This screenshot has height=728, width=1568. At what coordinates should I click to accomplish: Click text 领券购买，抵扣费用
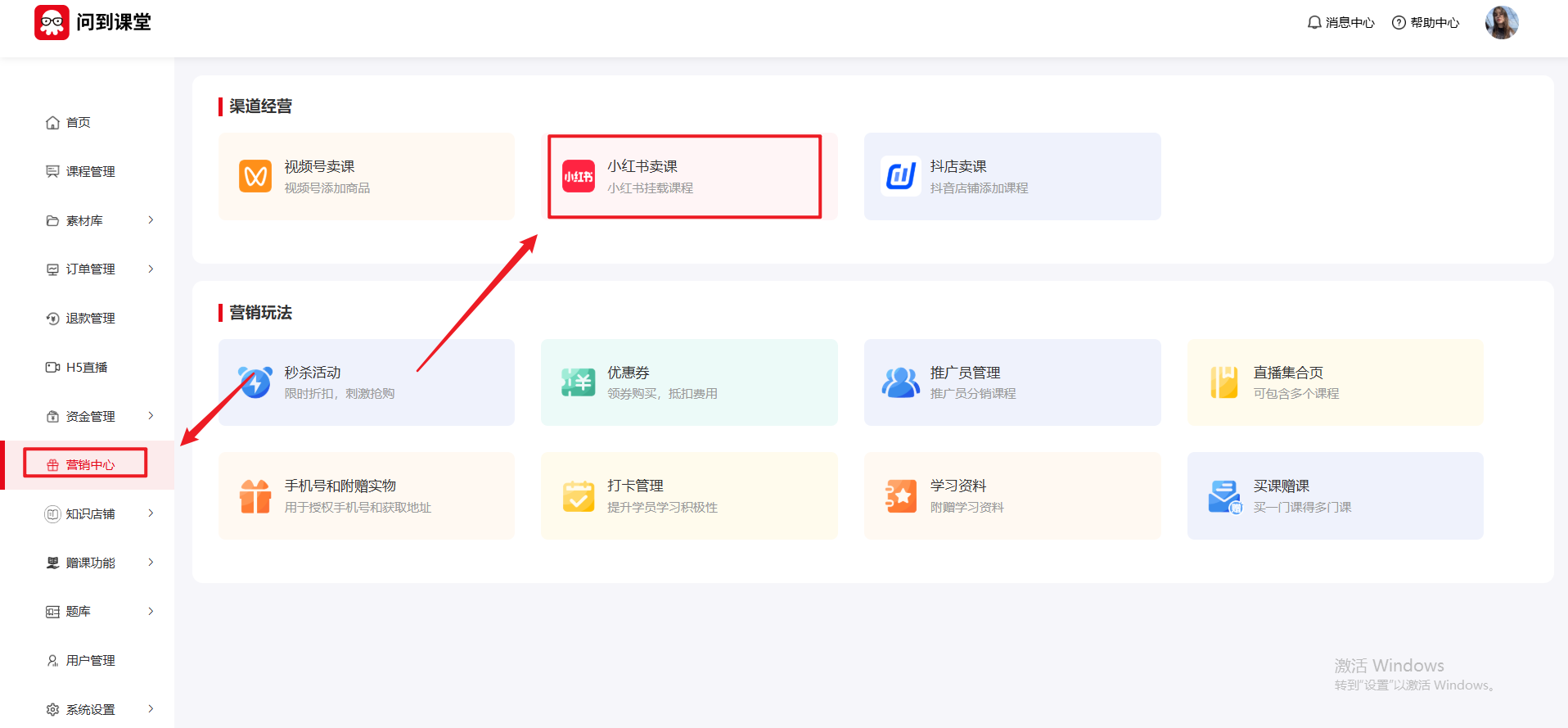tap(662, 394)
